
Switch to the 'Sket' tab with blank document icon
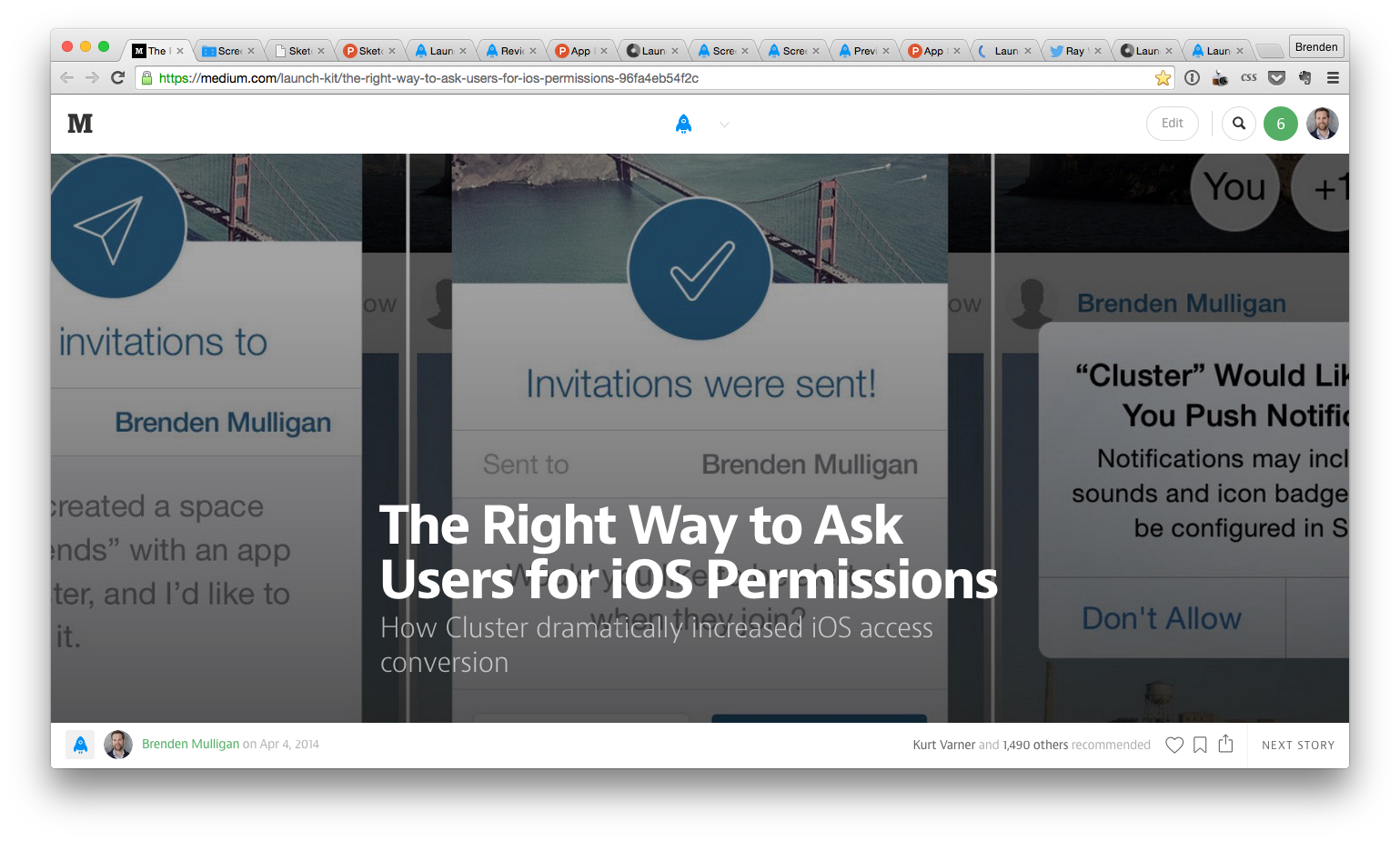pos(298,51)
